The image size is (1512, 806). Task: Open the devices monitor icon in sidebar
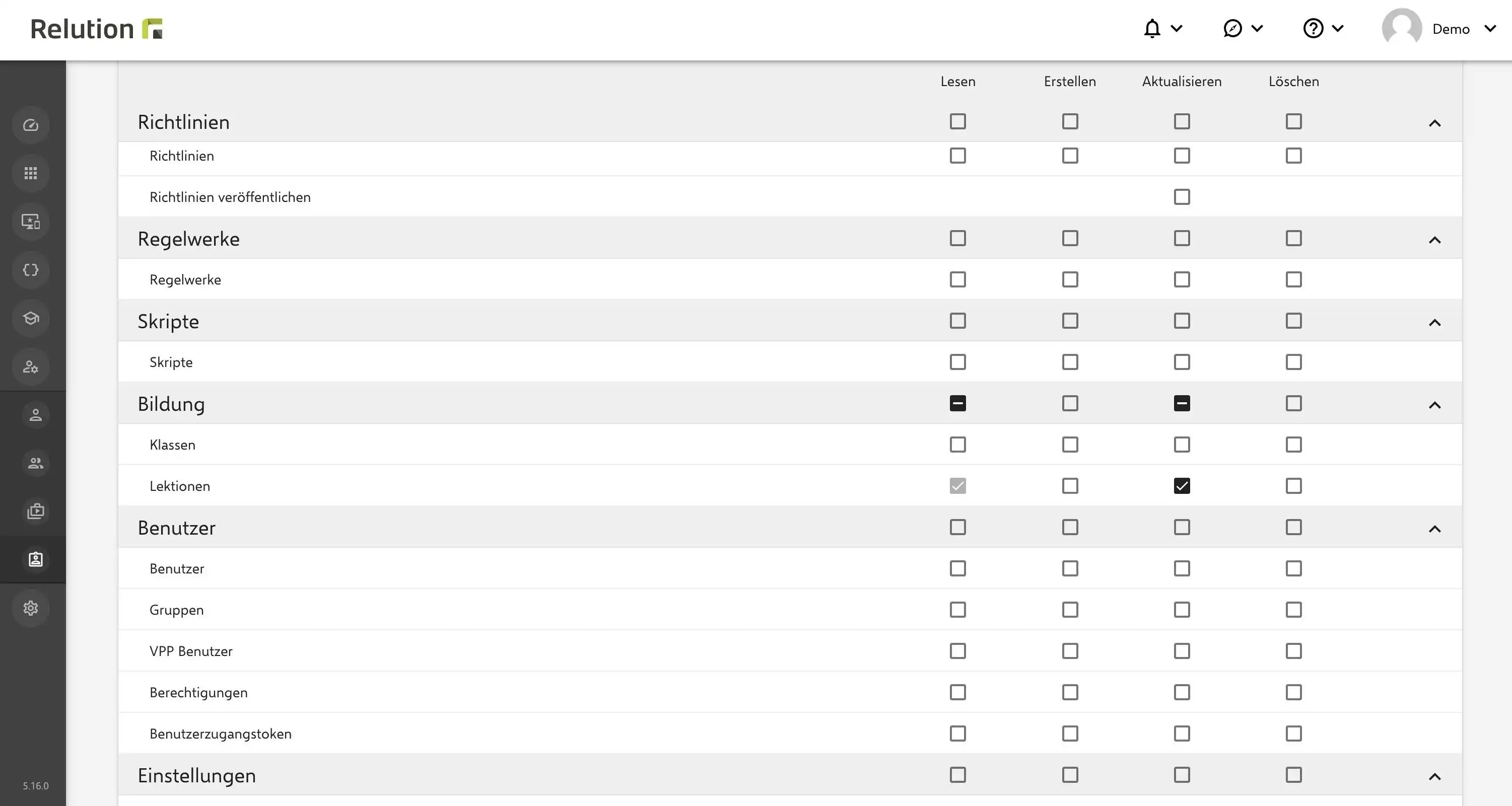click(x=31, y=222)
